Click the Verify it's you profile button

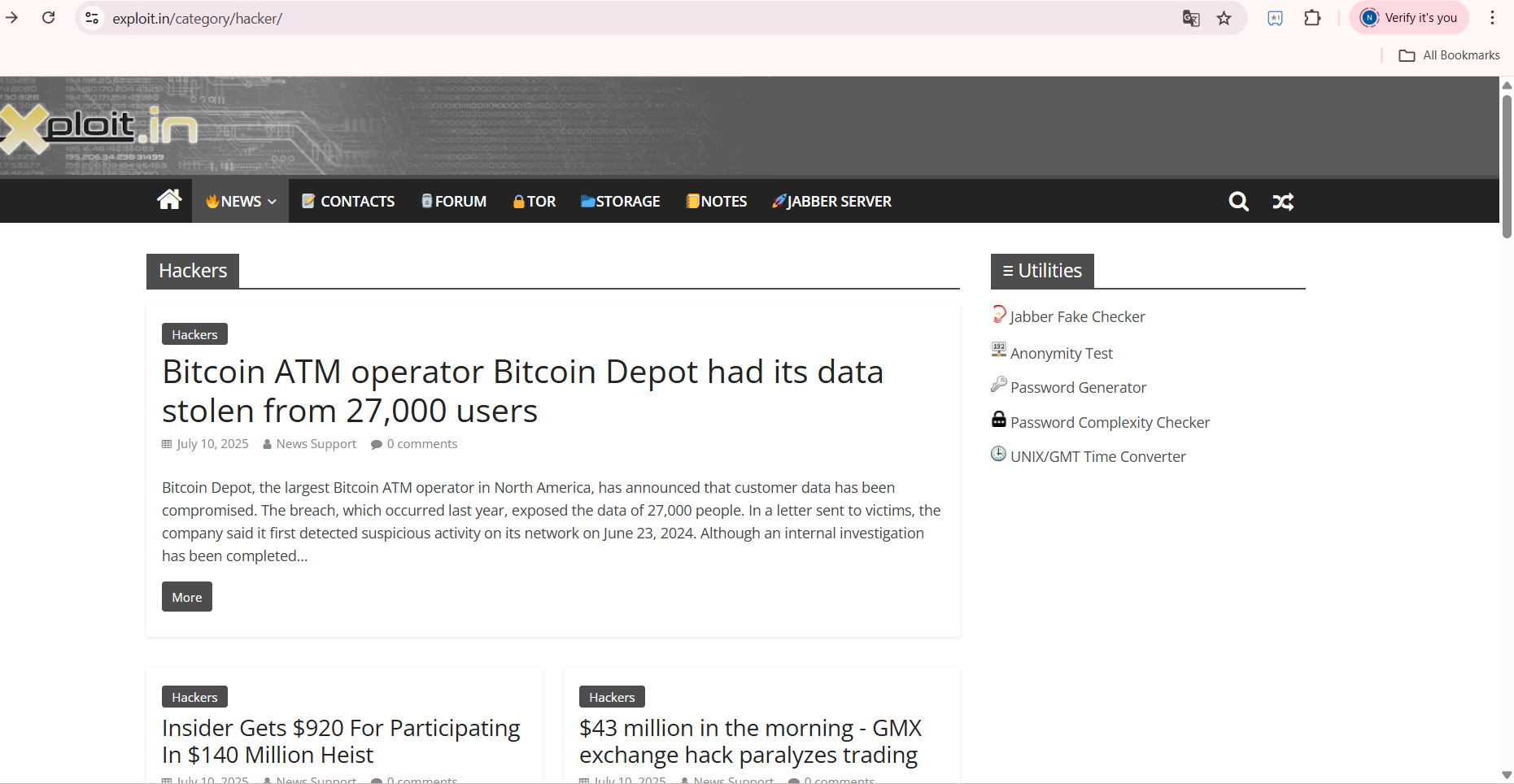point(1409,18)
